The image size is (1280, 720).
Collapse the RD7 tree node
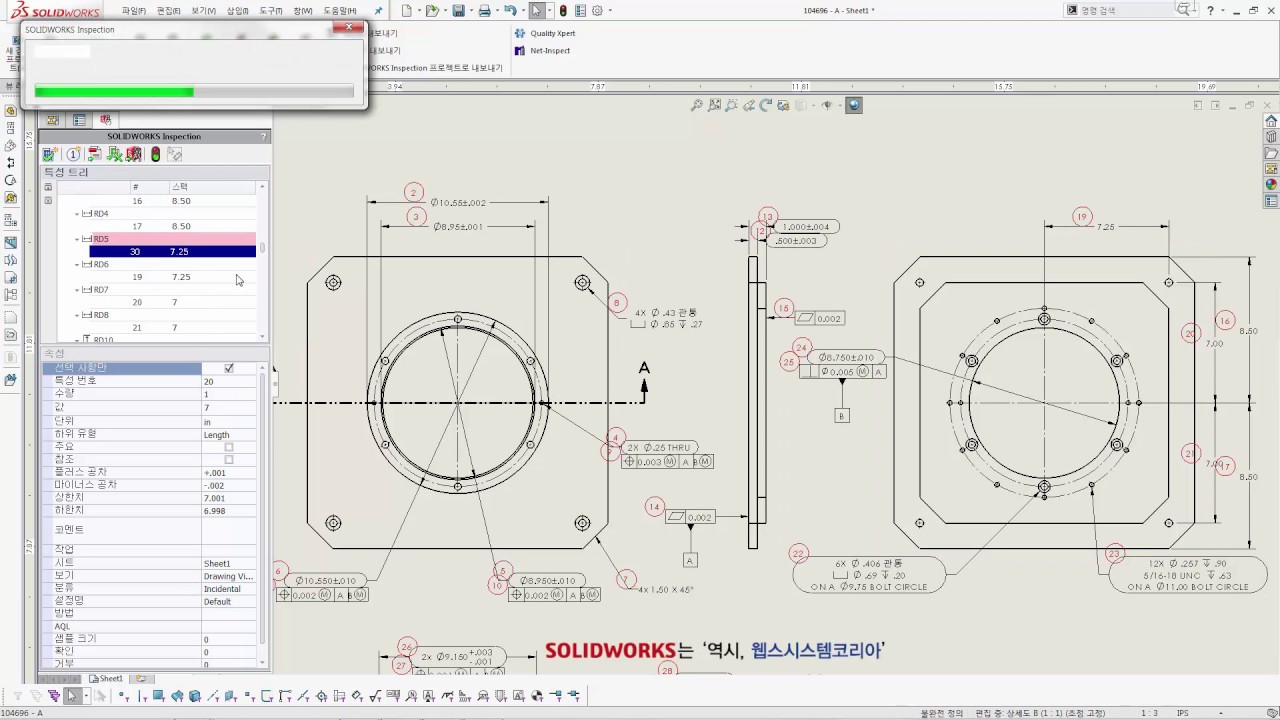(77, 290)
